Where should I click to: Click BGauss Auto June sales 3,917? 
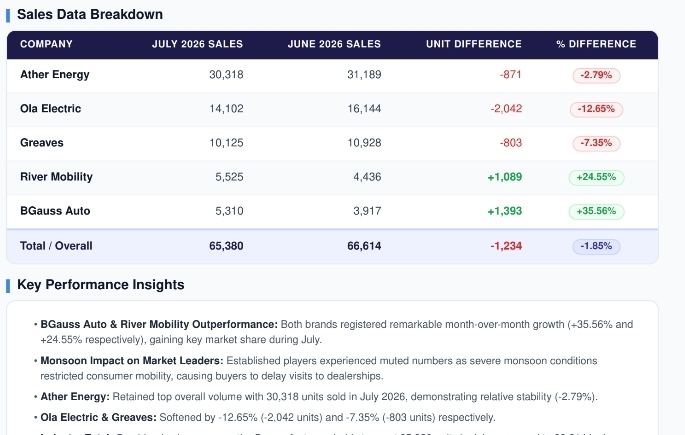(x=367, y=211)
